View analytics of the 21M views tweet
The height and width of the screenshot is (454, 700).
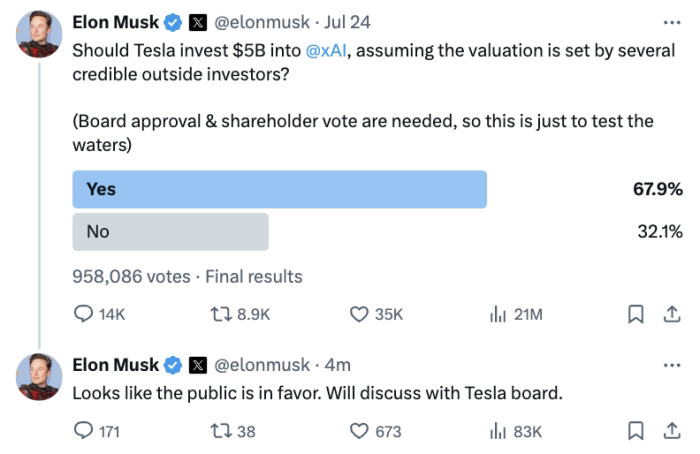(x=497, y=314)
